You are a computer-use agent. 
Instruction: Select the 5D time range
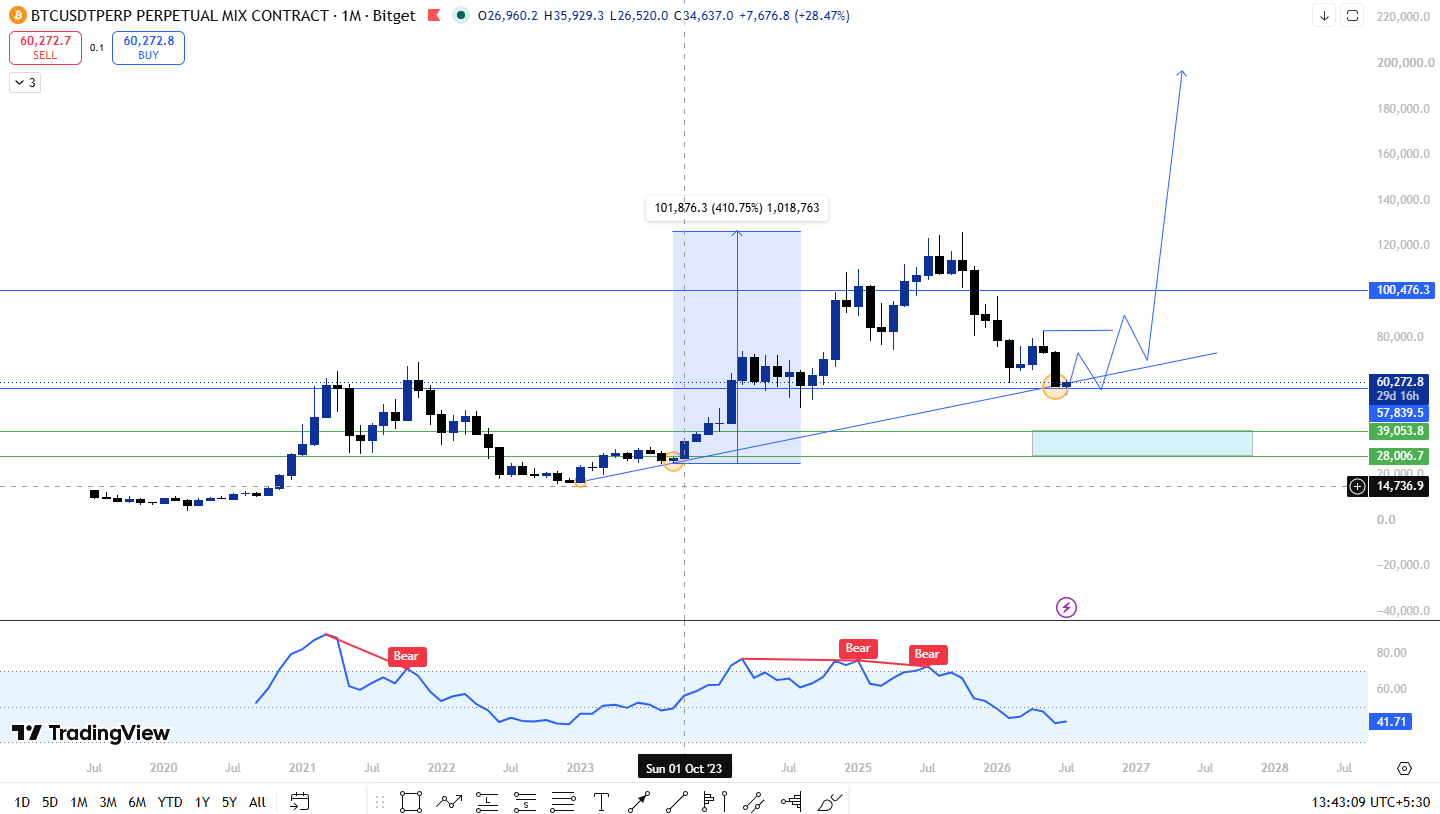coord(50,801)
